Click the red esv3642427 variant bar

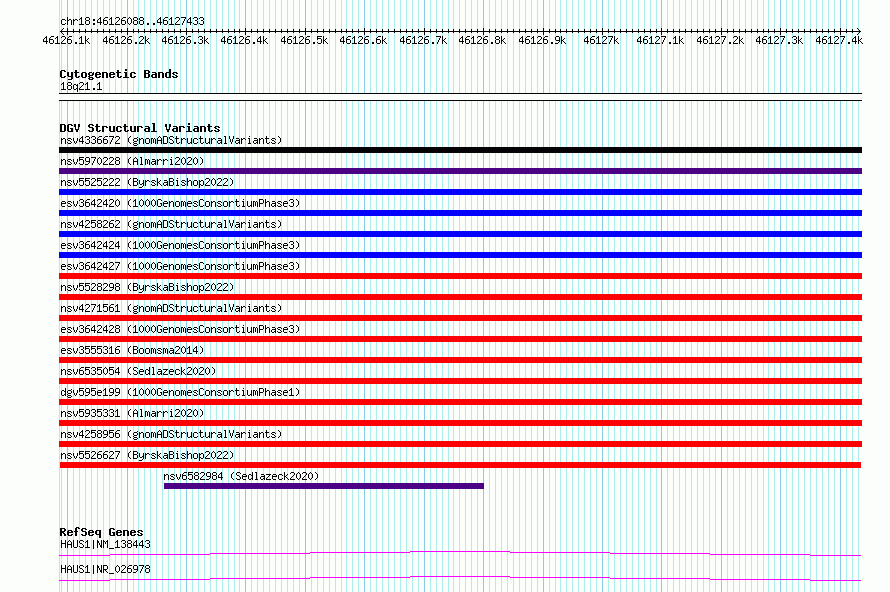[460, 276]
